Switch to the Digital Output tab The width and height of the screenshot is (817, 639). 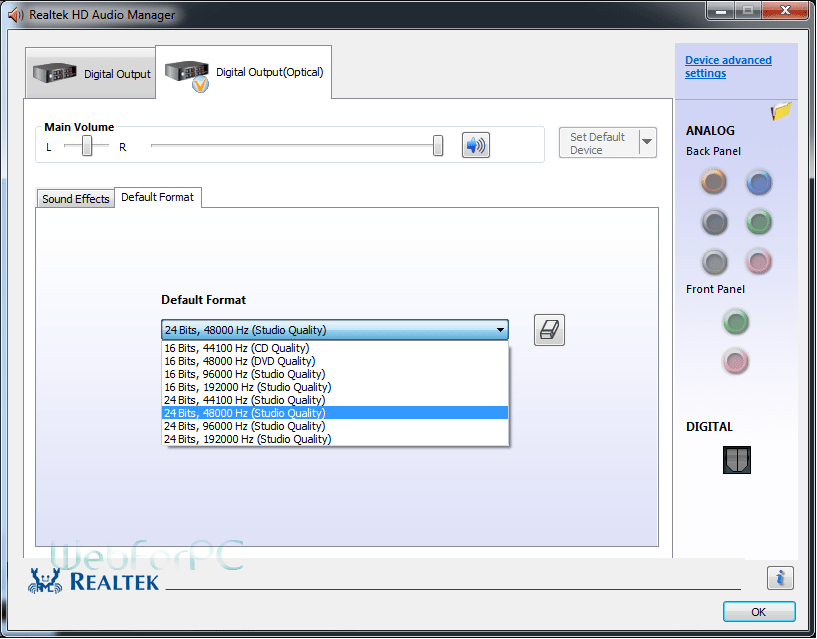pos(91,73)
